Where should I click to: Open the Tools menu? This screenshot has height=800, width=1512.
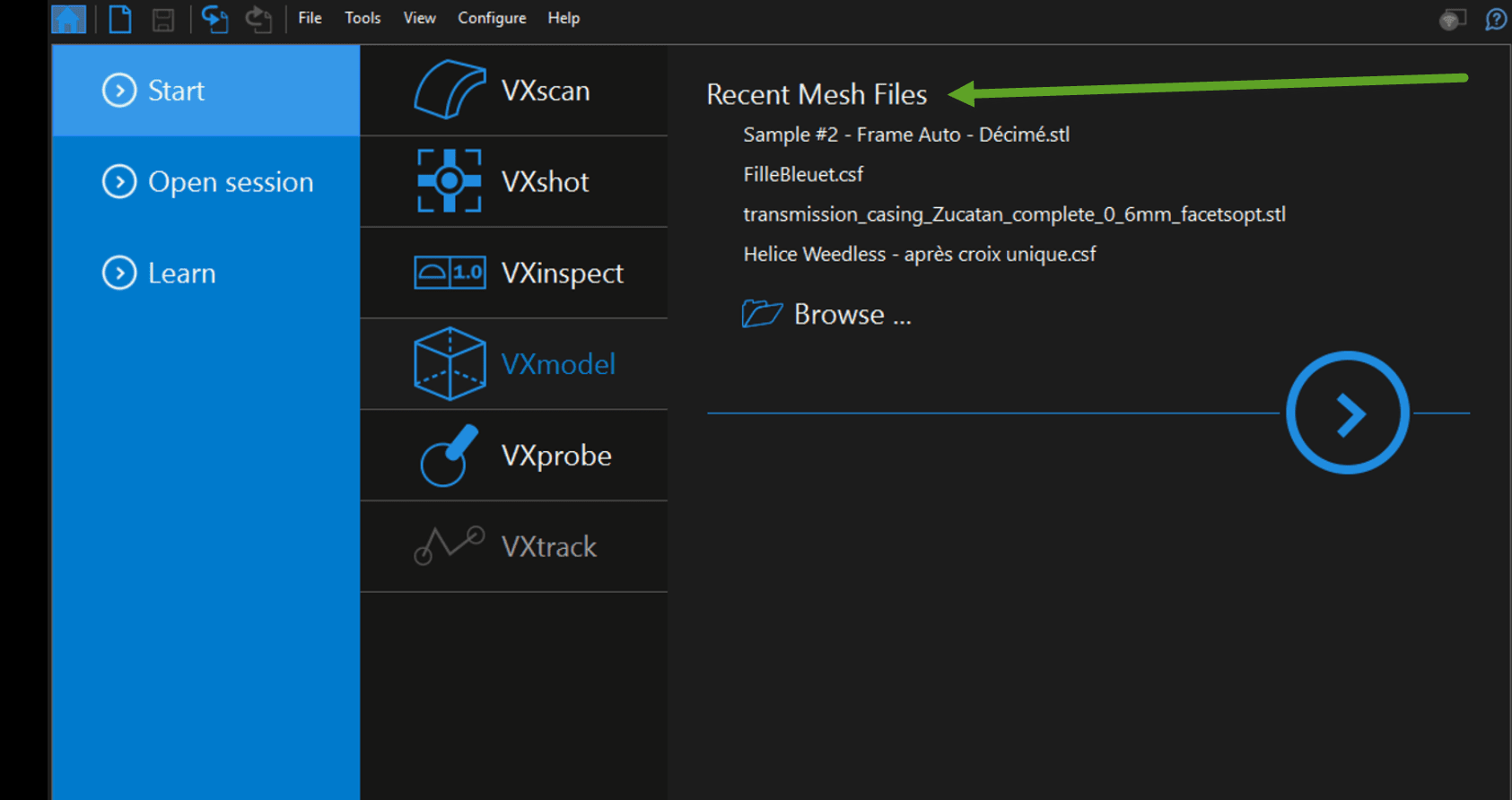(363, 18)
